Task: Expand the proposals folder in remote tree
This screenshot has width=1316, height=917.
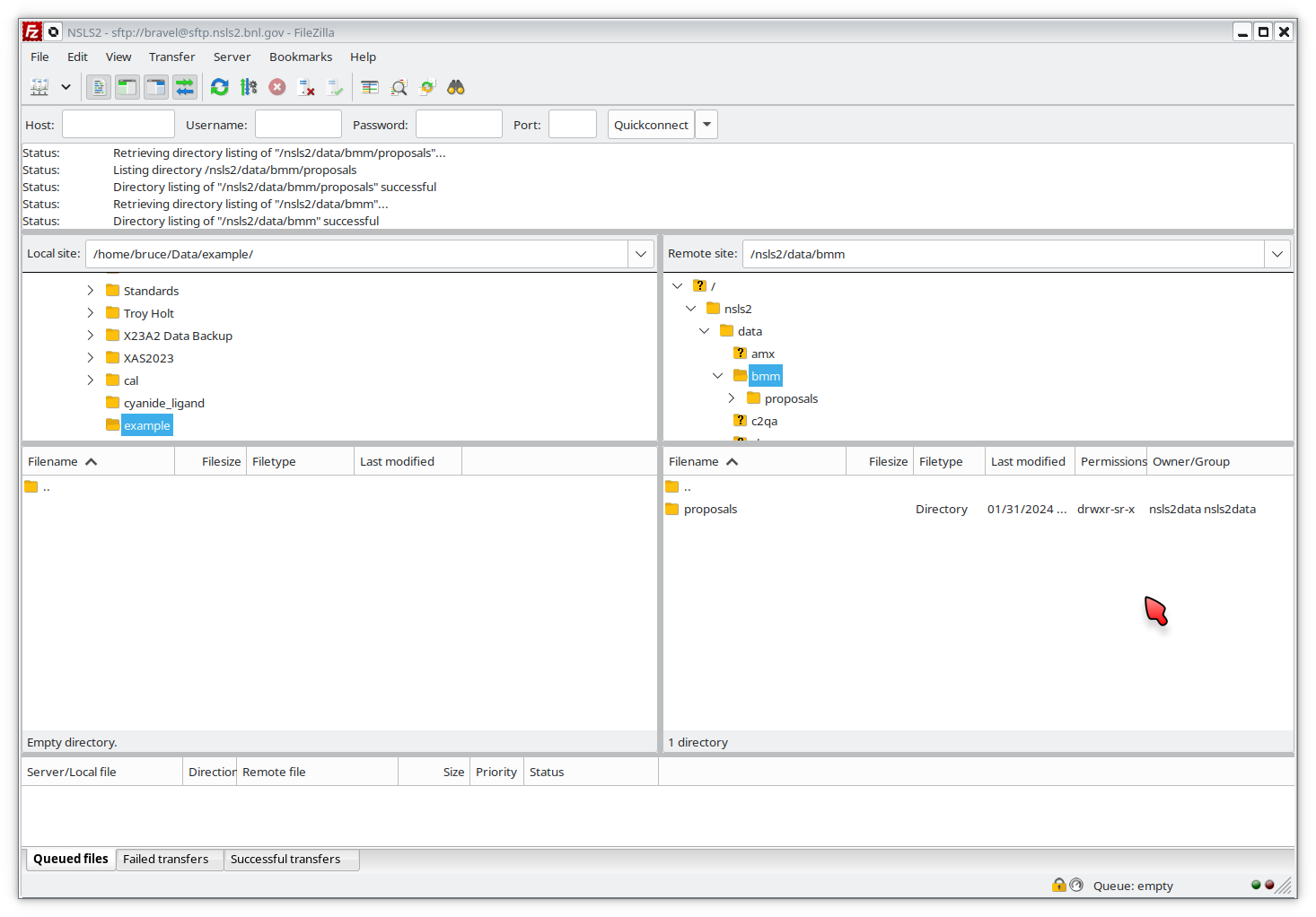Action: 732,397
